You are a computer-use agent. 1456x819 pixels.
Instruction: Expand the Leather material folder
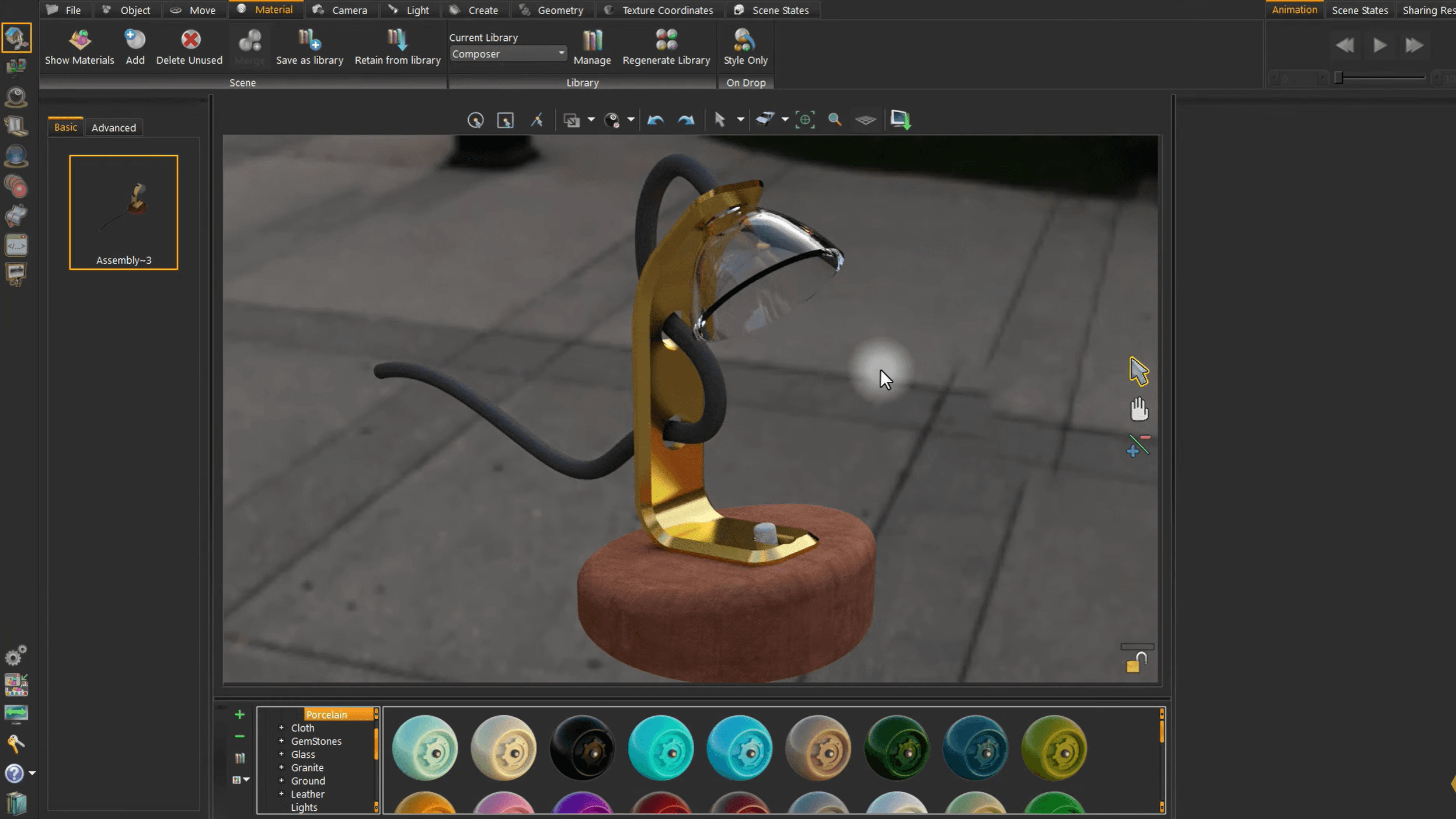pos(281,794)
